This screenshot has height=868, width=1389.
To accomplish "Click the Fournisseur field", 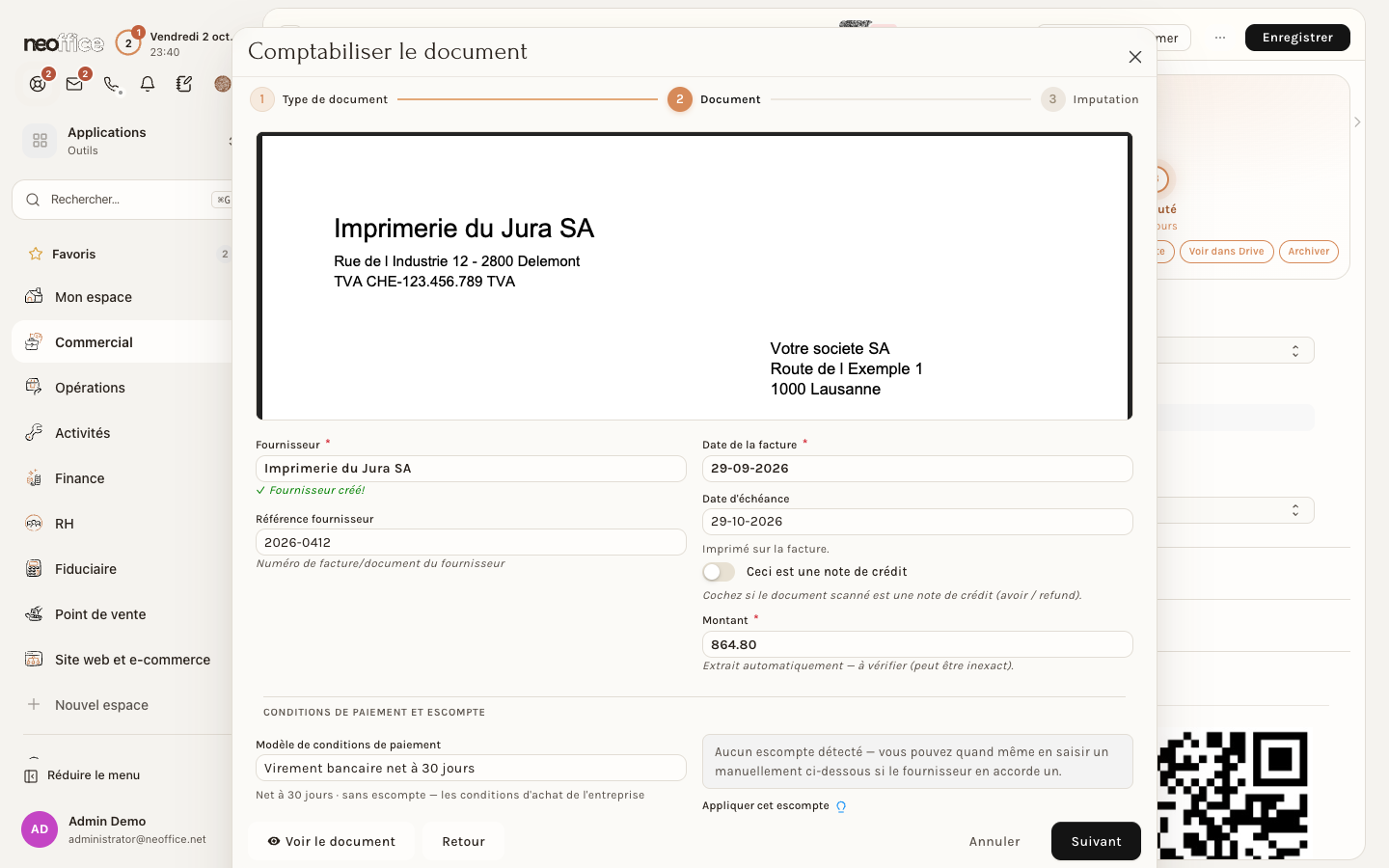I will 471,469.
